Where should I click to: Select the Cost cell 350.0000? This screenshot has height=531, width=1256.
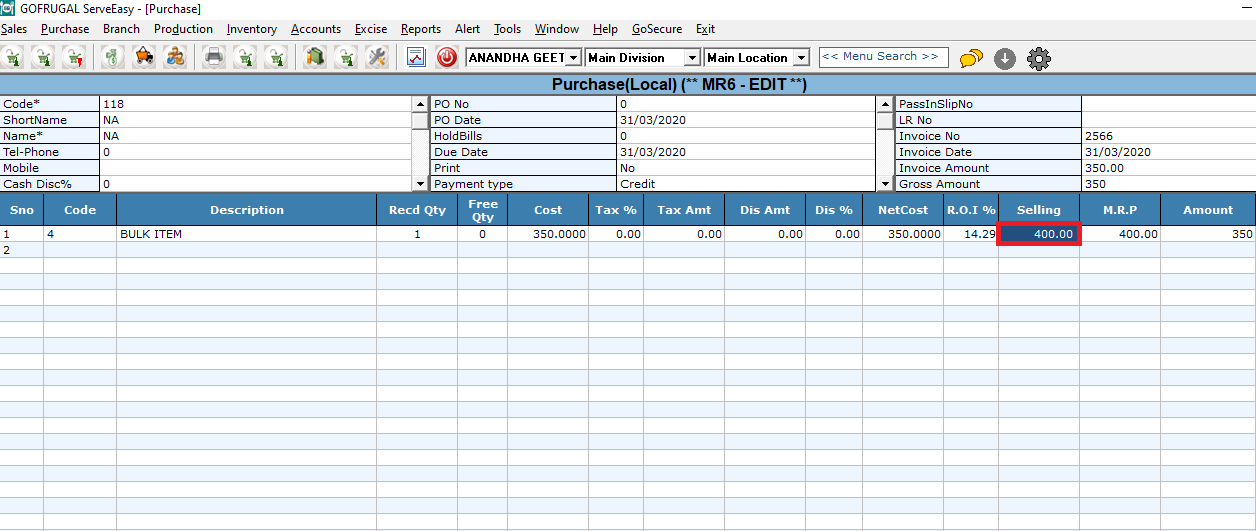tap(548, 234)
